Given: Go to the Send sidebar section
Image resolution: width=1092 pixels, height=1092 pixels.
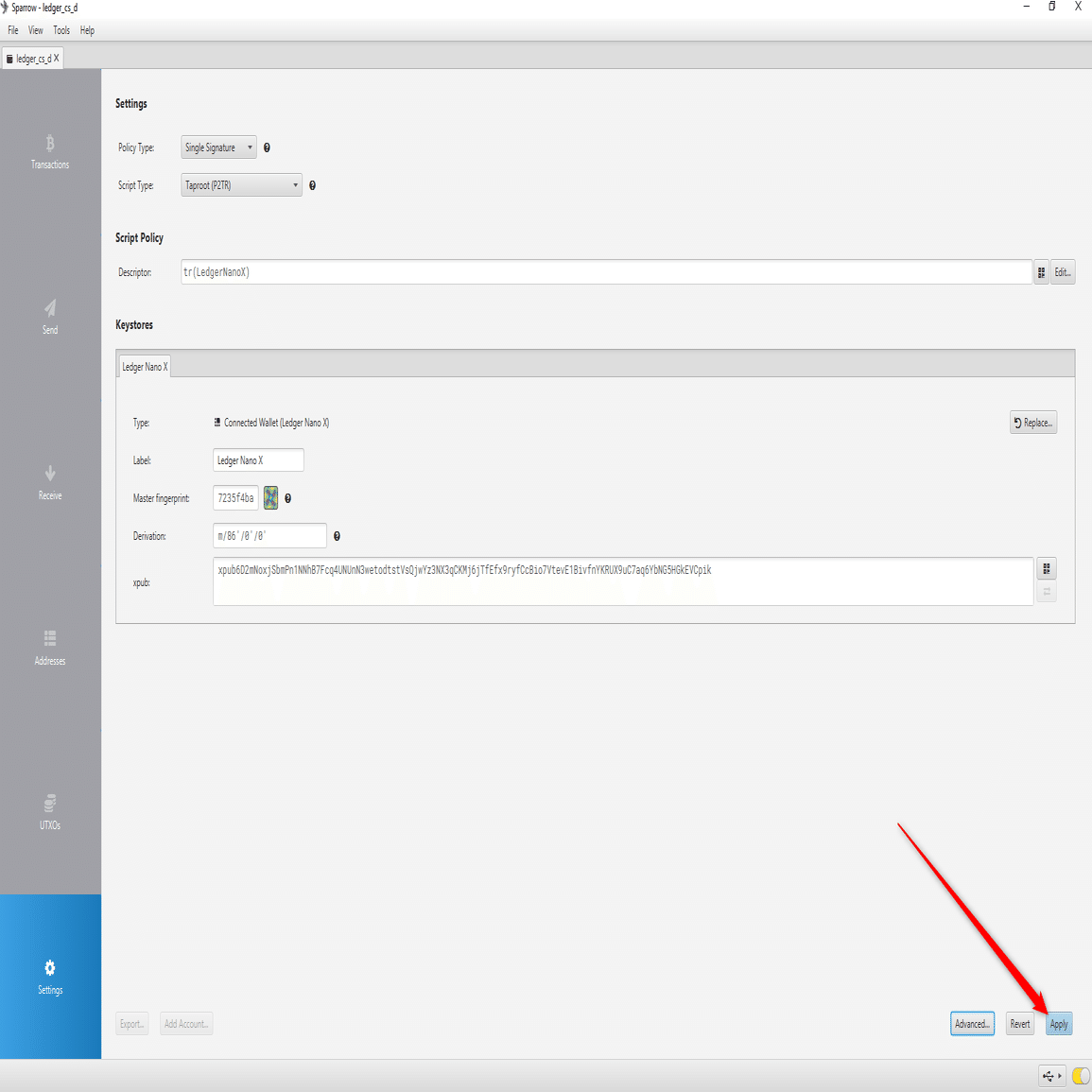Looking at the screenshot, I should tap(50, 317).
